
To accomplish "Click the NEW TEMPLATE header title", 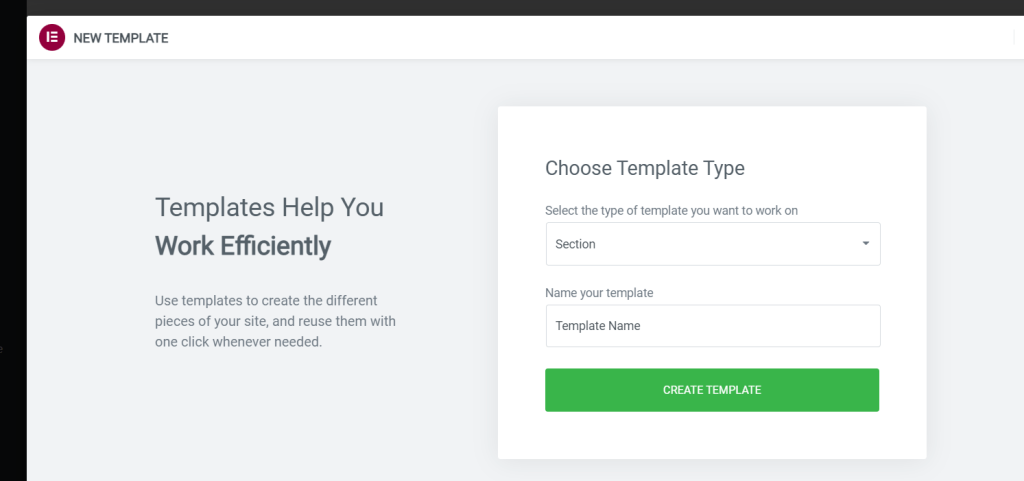I will click(121, 39).
